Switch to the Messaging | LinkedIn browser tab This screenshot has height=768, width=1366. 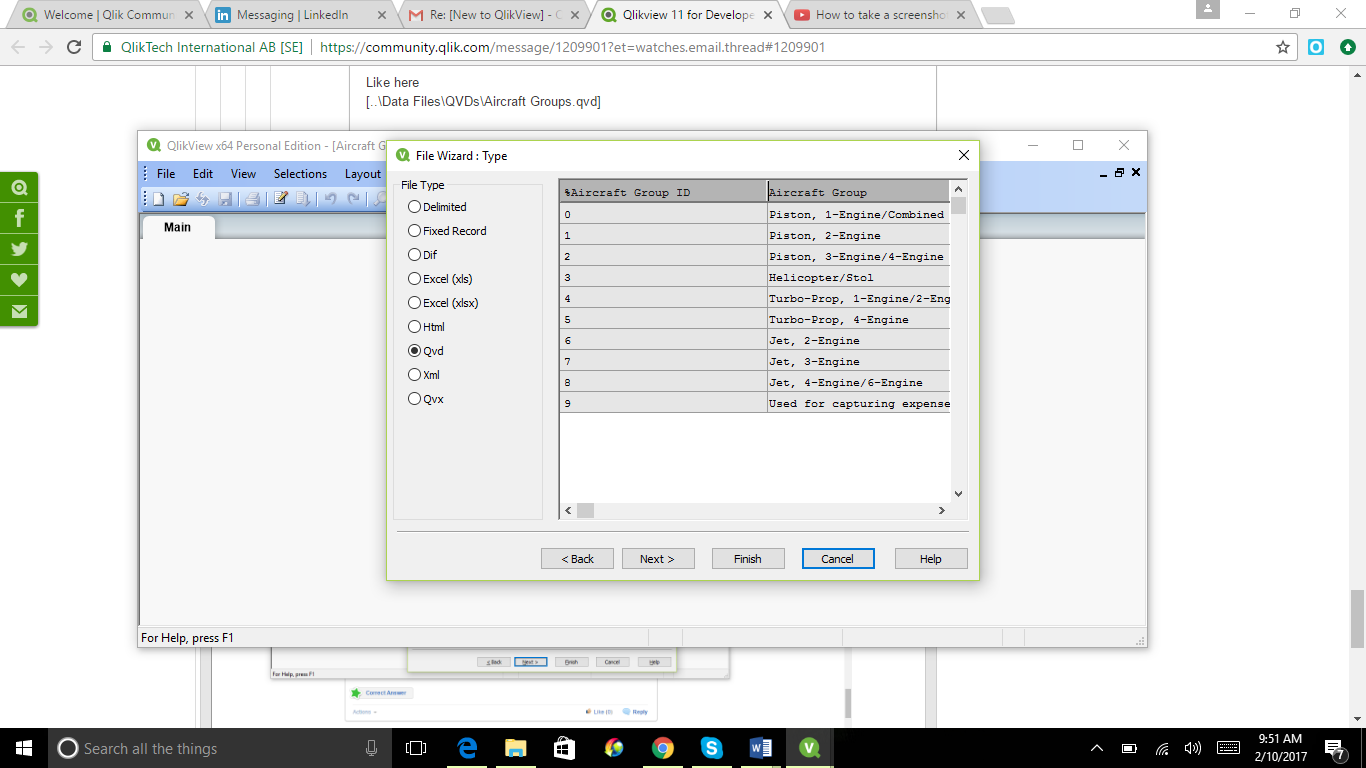(x=300, y=15)
